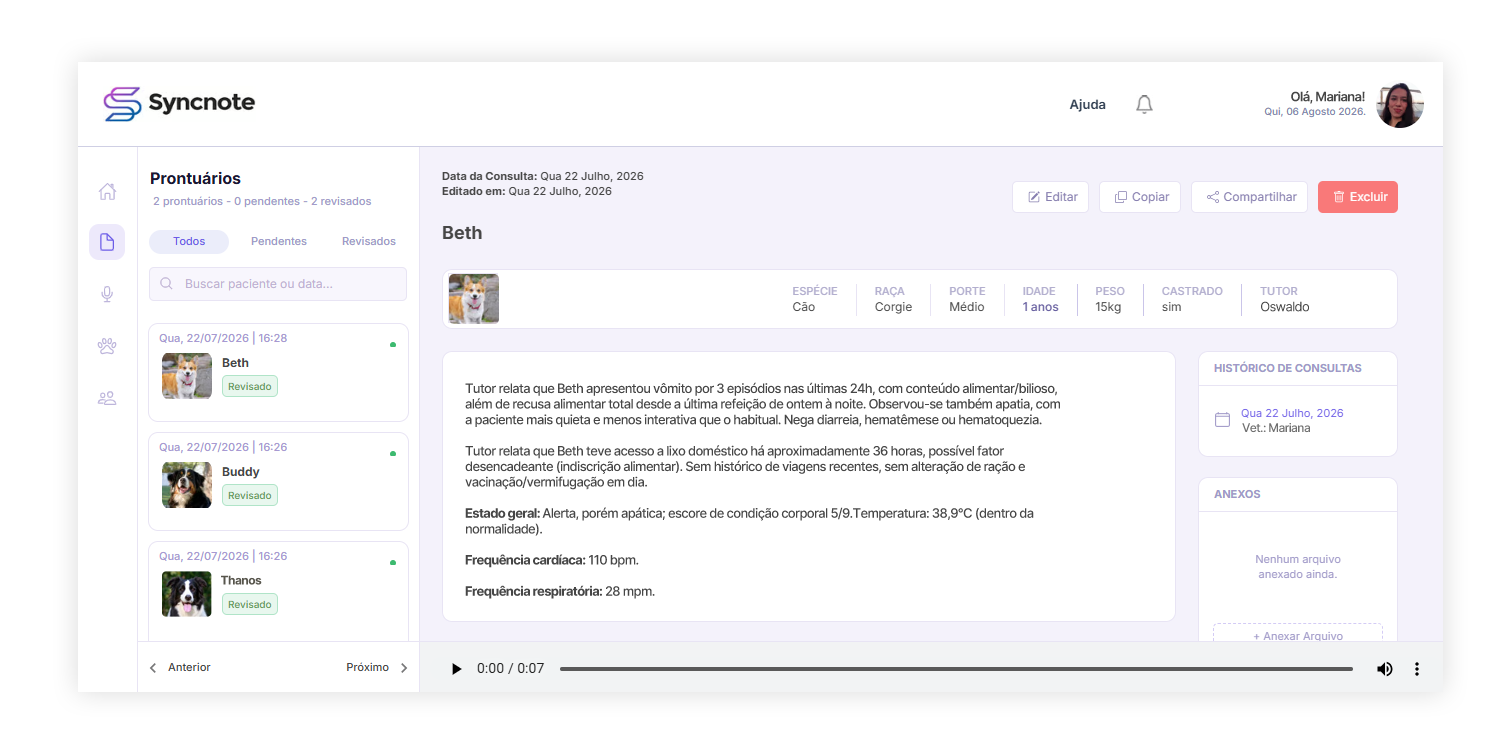Focus the Buscar paciente ou data search field

point(278,284)
